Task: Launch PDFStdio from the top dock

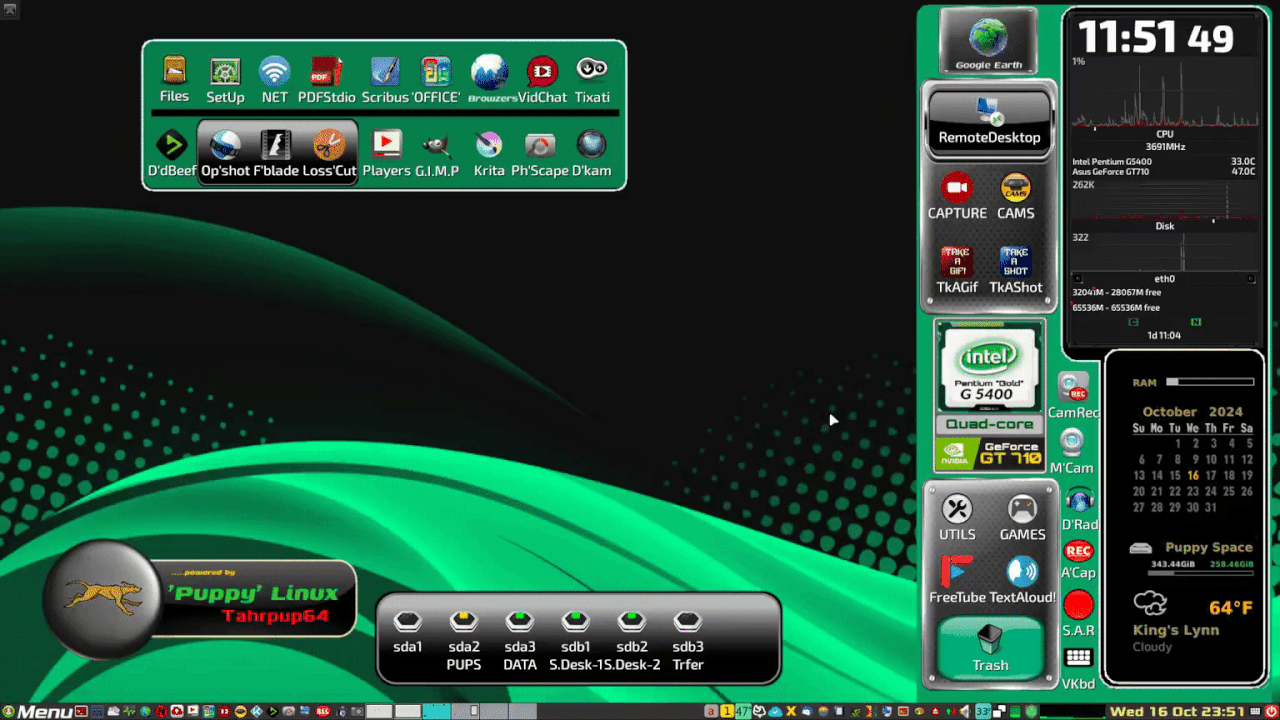Action: pos(326,72)
